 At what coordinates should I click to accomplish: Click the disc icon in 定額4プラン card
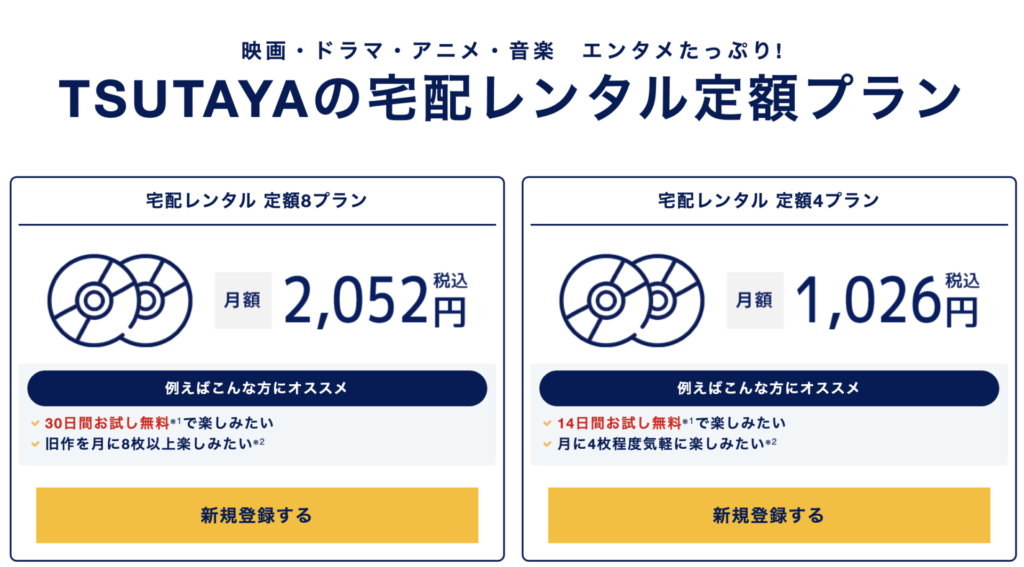(x=632, y=300)
